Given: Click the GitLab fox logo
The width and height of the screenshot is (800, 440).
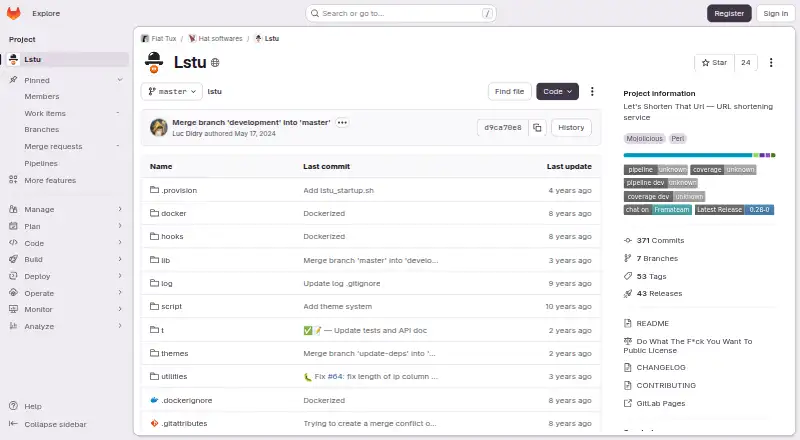Looking at the screenshot, I should coord(14,13).
